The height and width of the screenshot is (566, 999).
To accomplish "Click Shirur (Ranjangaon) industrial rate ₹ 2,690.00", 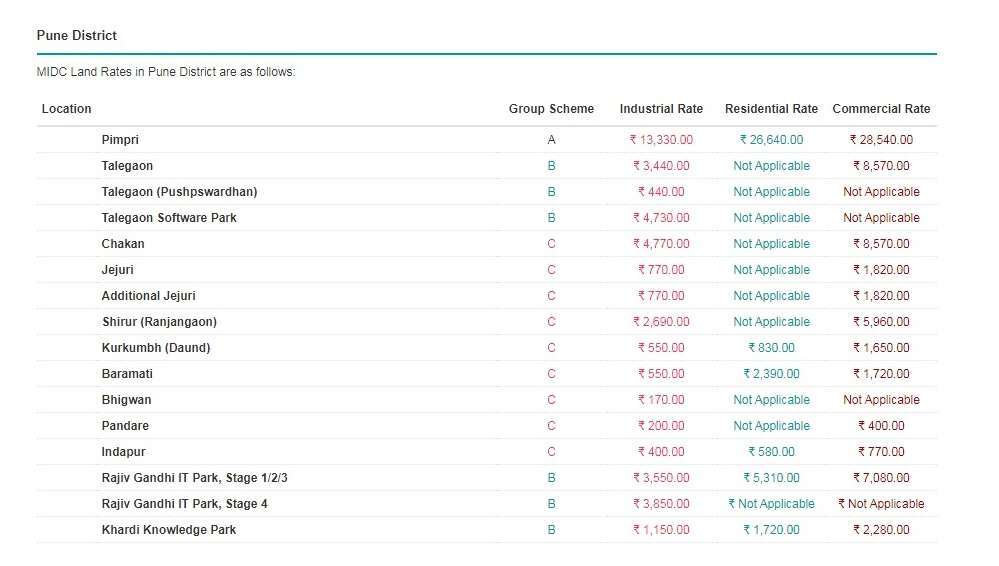I will coord(661,322).
